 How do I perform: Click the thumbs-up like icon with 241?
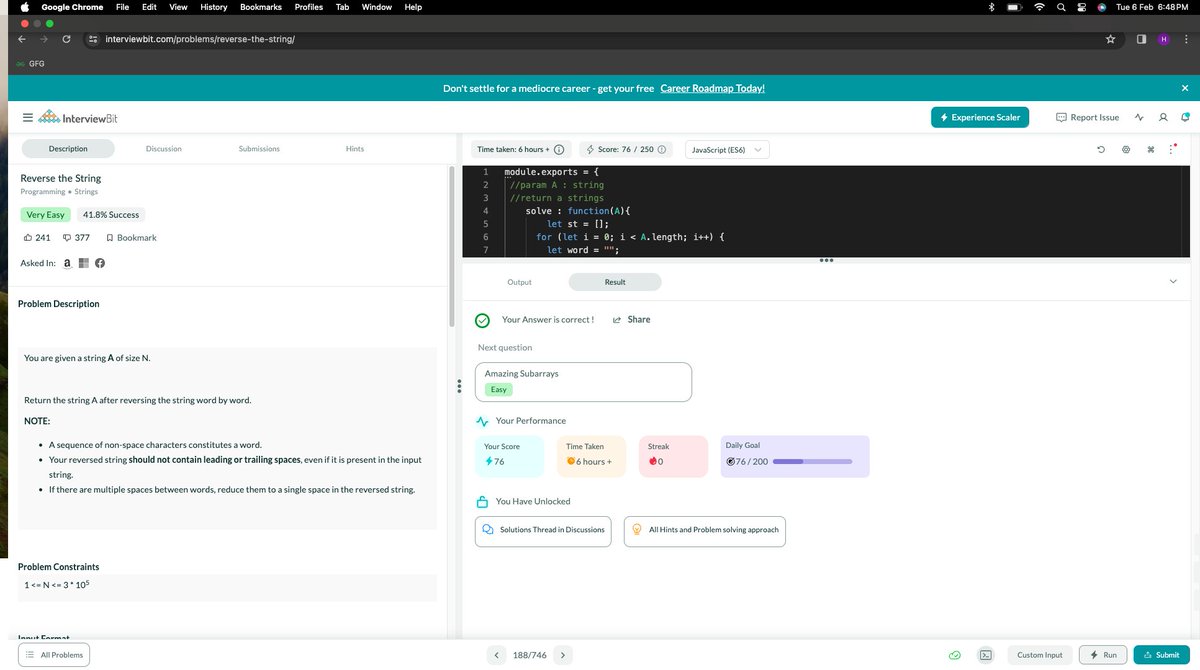click(27, 238)
